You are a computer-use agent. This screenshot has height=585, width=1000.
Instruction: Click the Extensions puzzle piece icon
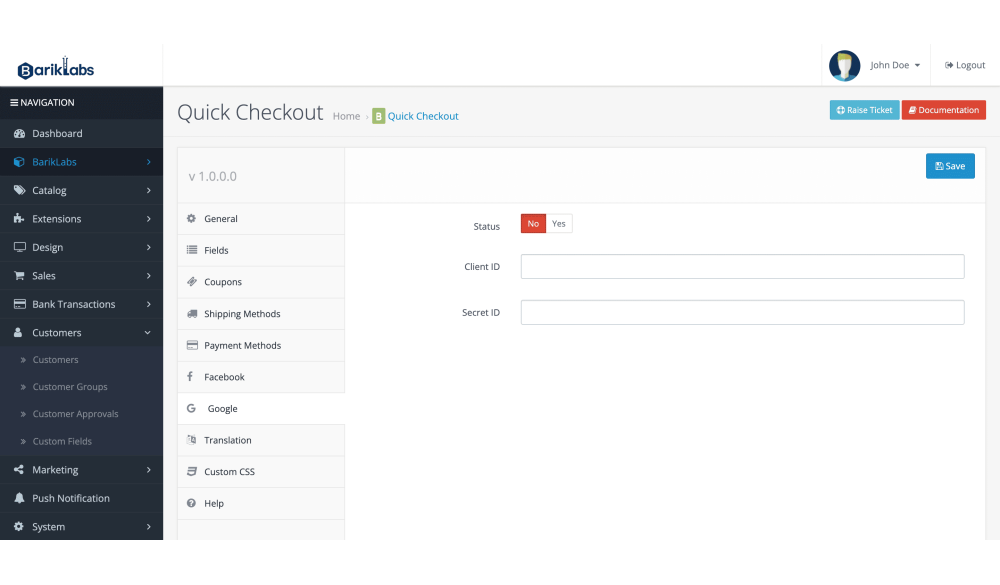19,219
